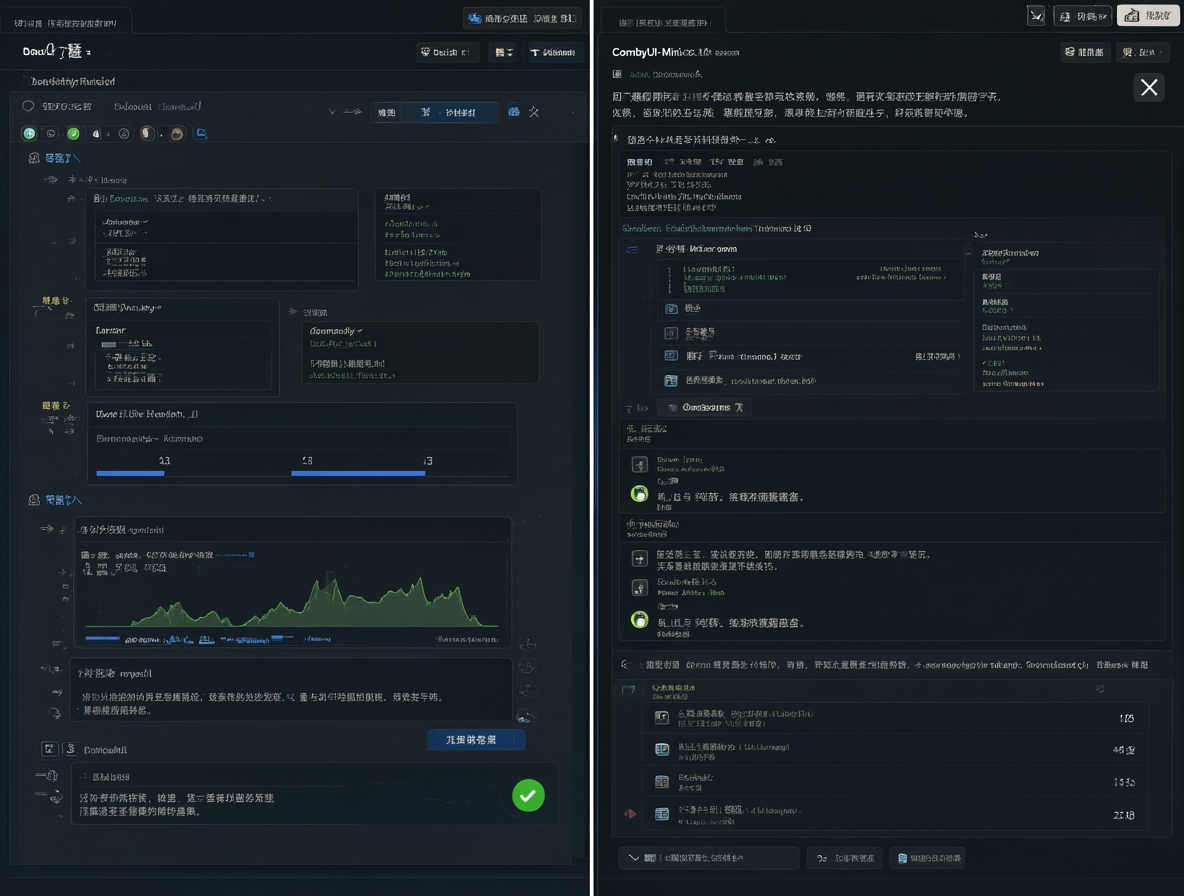
Task: Click the bottom icon right of the text card
Action: 526,716
